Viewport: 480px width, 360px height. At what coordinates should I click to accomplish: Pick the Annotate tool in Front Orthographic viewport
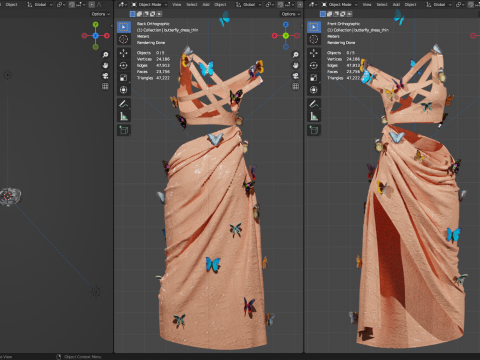point(314,104)
